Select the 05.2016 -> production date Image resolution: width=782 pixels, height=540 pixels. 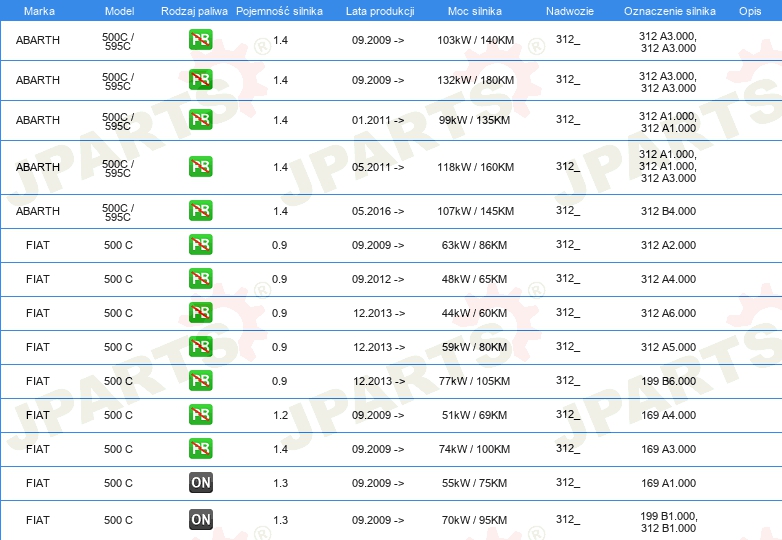coord(378,211)
